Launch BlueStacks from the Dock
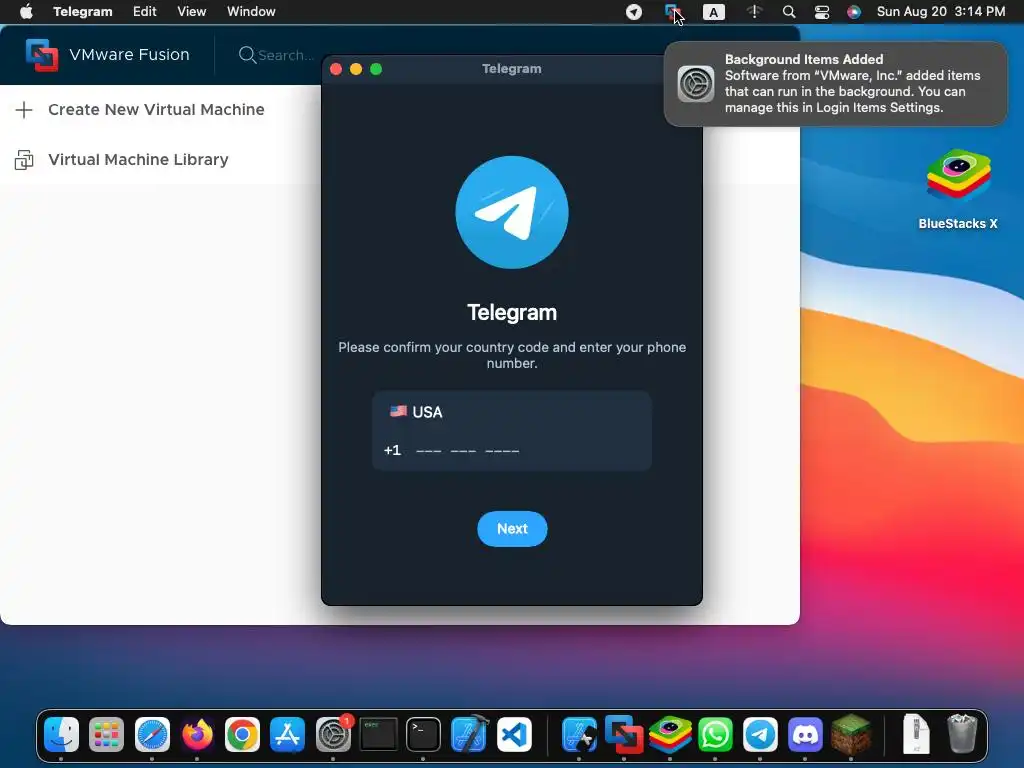 tap(670, 735)
